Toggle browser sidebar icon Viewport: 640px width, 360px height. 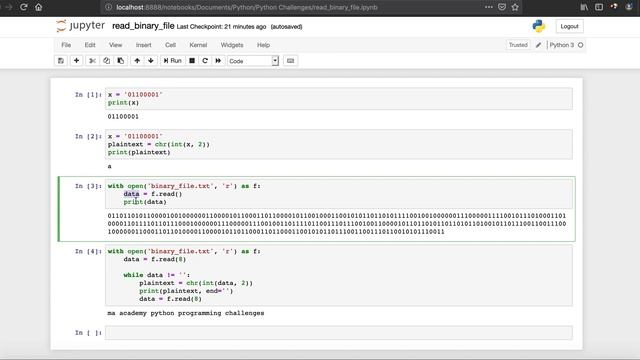pos(599,7)
